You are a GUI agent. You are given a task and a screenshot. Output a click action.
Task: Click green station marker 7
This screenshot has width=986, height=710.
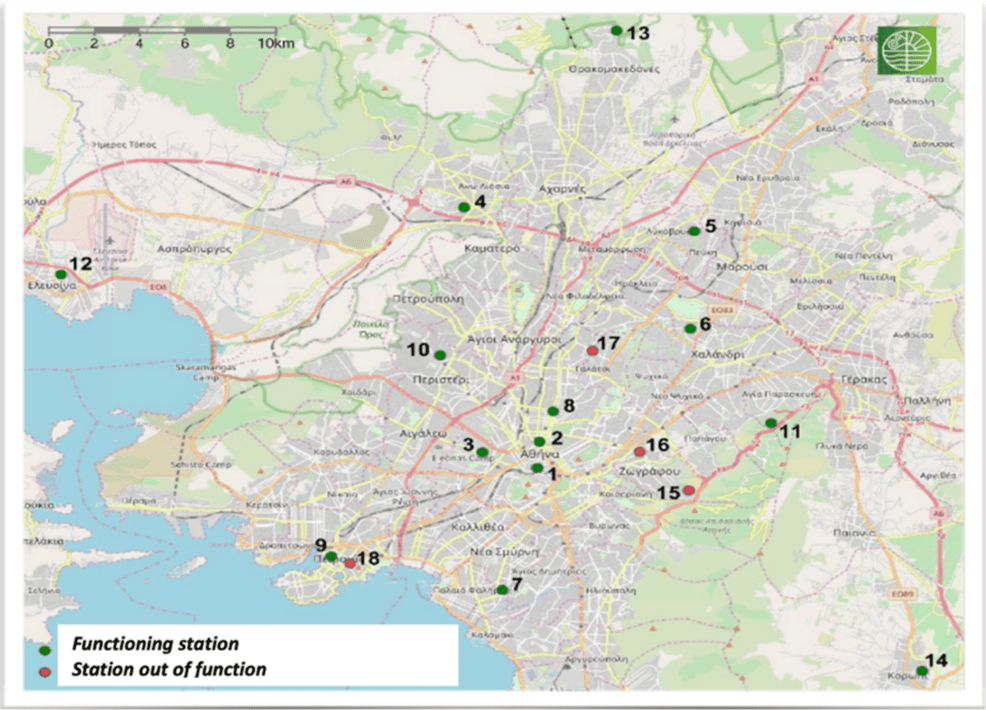coord(502,590)
